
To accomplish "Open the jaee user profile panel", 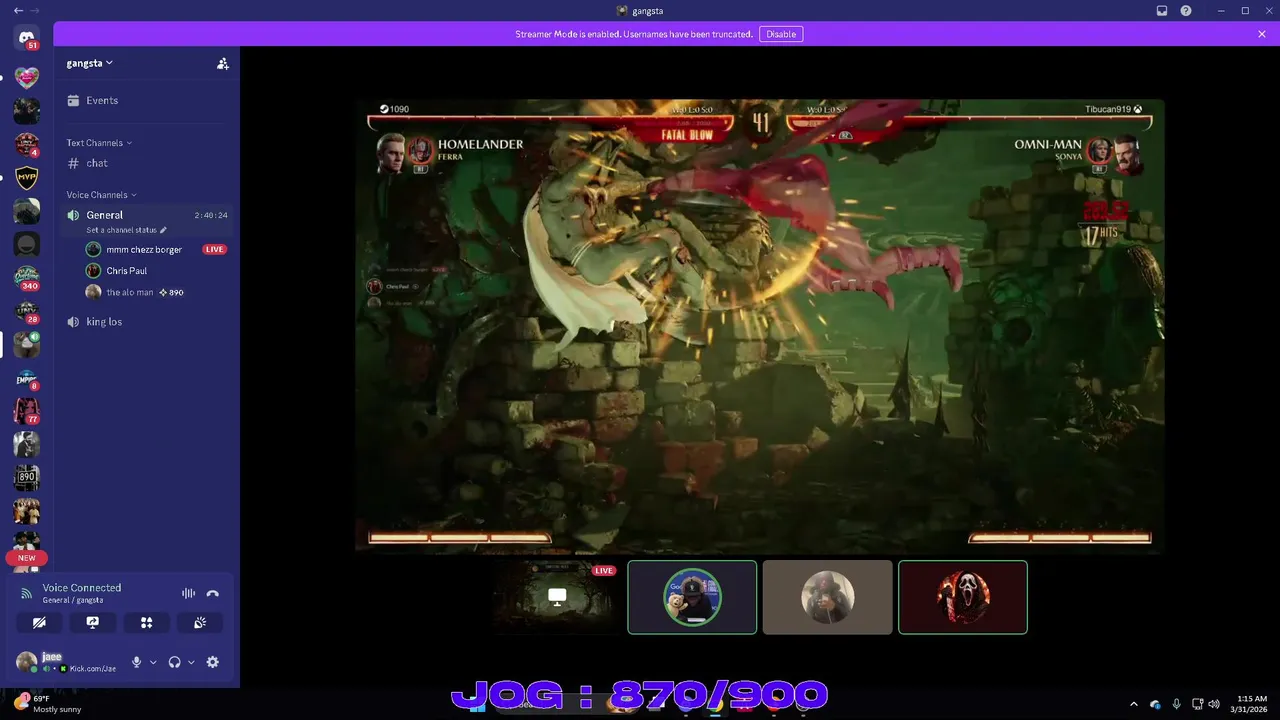I will (66, 662).
